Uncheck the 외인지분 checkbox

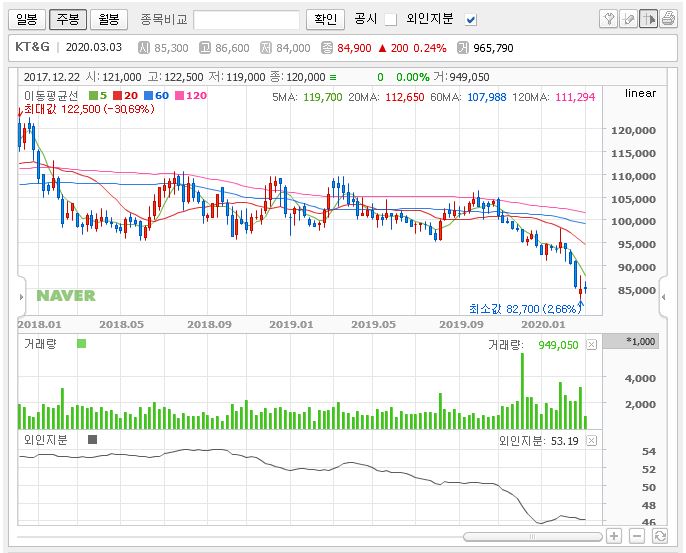click(x=470, y=20)
